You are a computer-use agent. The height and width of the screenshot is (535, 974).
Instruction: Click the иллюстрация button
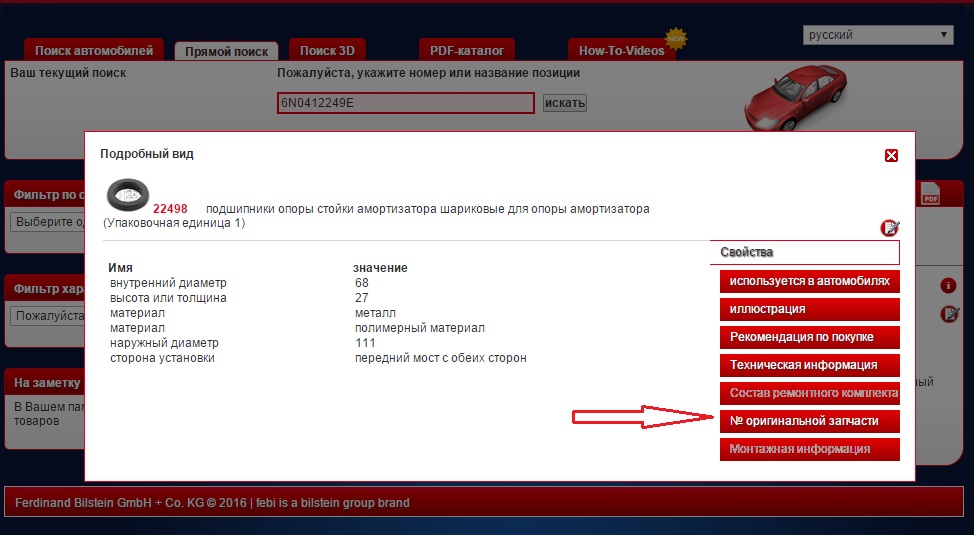(809, 309)
